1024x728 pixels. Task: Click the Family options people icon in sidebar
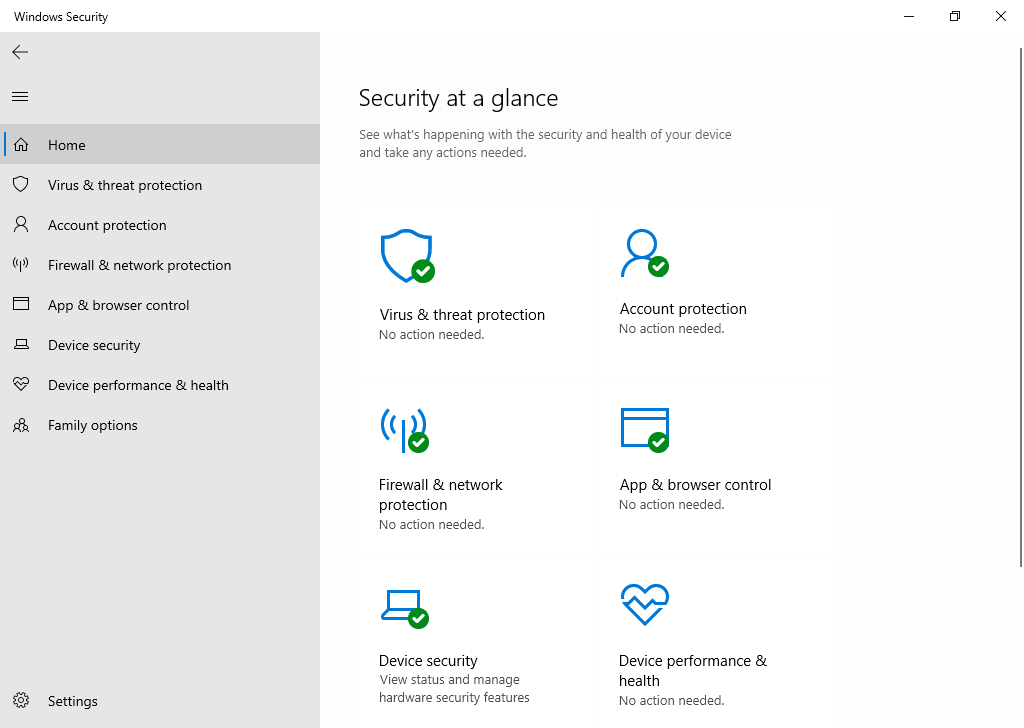[21, 425]
